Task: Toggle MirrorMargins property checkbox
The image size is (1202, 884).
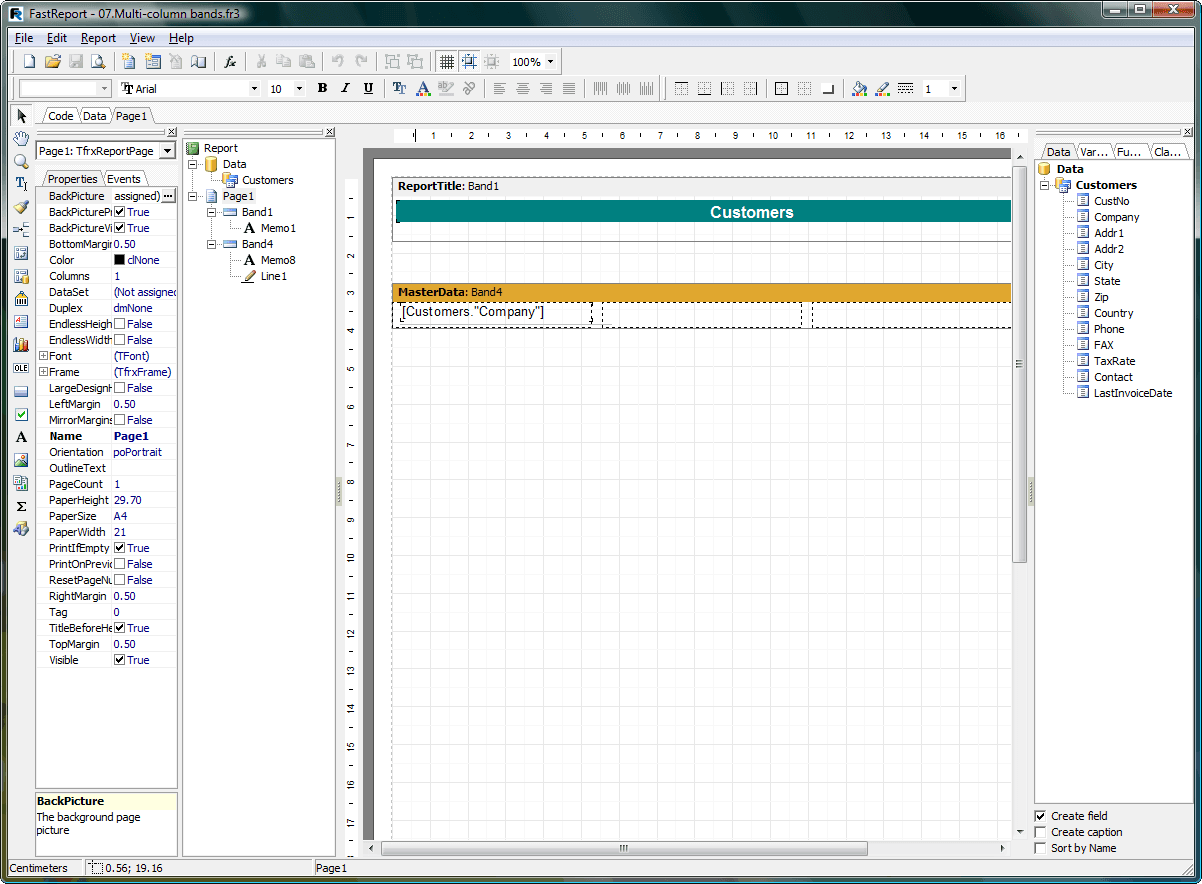Action: (x=120, y=420)
